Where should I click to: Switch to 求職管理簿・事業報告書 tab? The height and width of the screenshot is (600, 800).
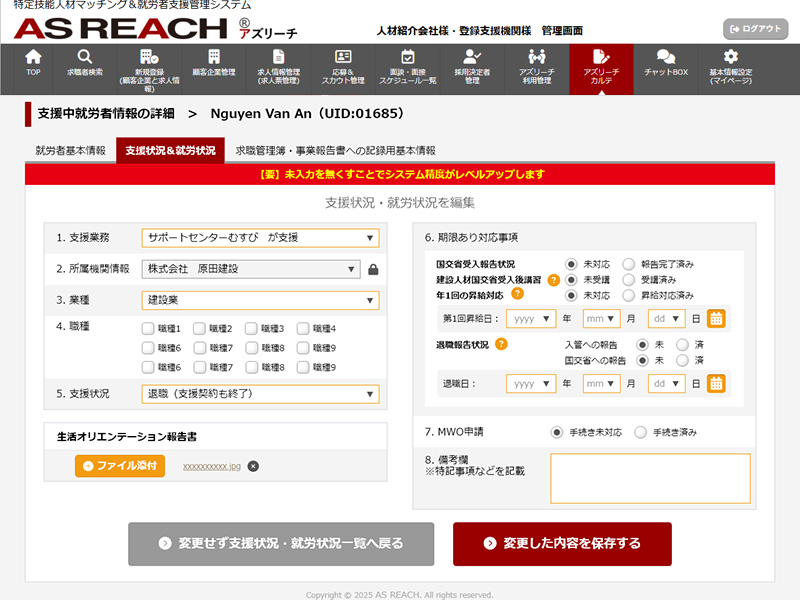[335, 151]
